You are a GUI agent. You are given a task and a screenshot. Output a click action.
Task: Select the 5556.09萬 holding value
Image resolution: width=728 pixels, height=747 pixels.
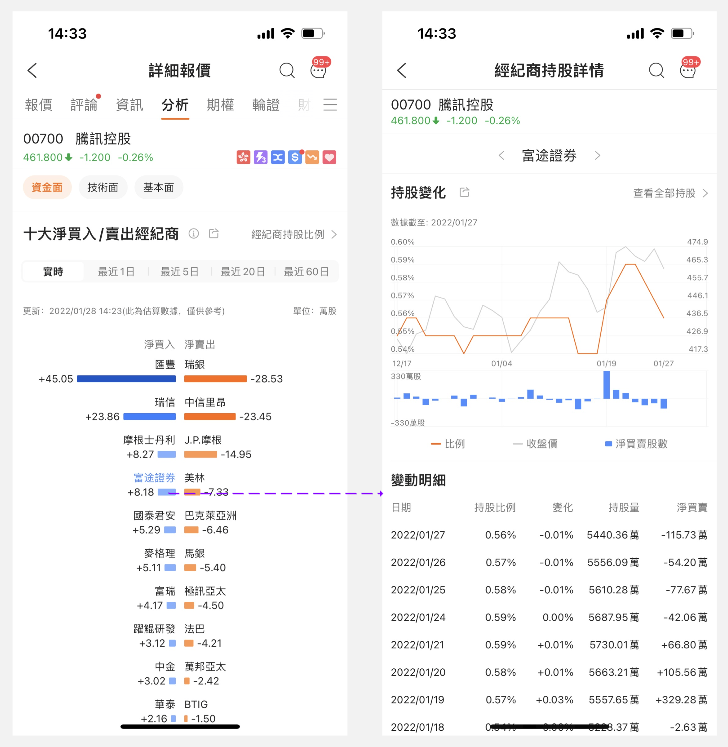pyautogui.click(x=613, y=563)
